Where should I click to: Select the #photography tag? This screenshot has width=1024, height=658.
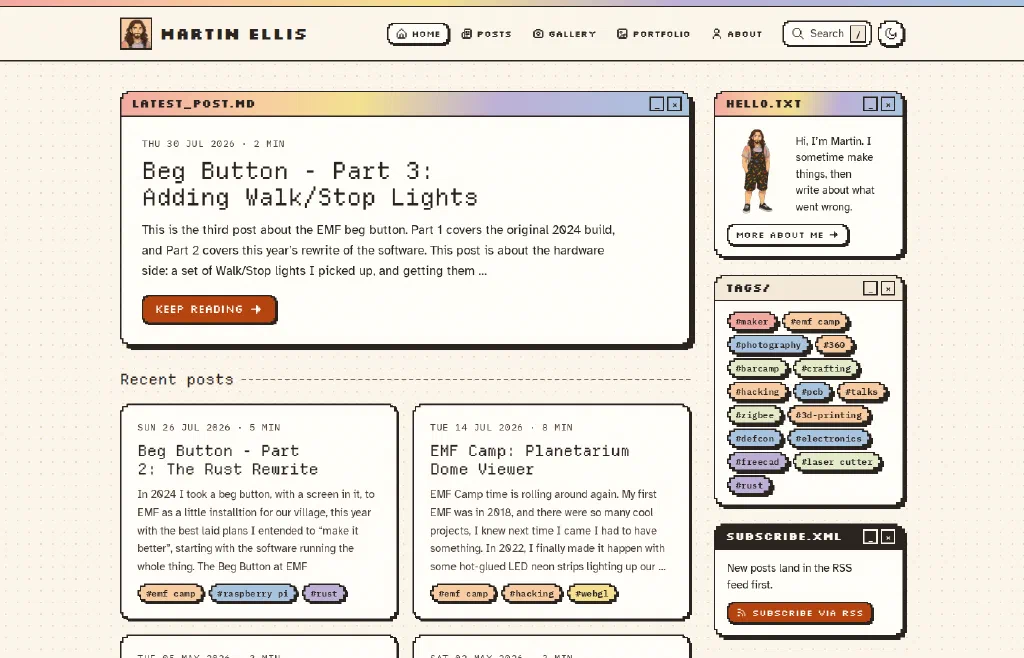pos(769,345)
